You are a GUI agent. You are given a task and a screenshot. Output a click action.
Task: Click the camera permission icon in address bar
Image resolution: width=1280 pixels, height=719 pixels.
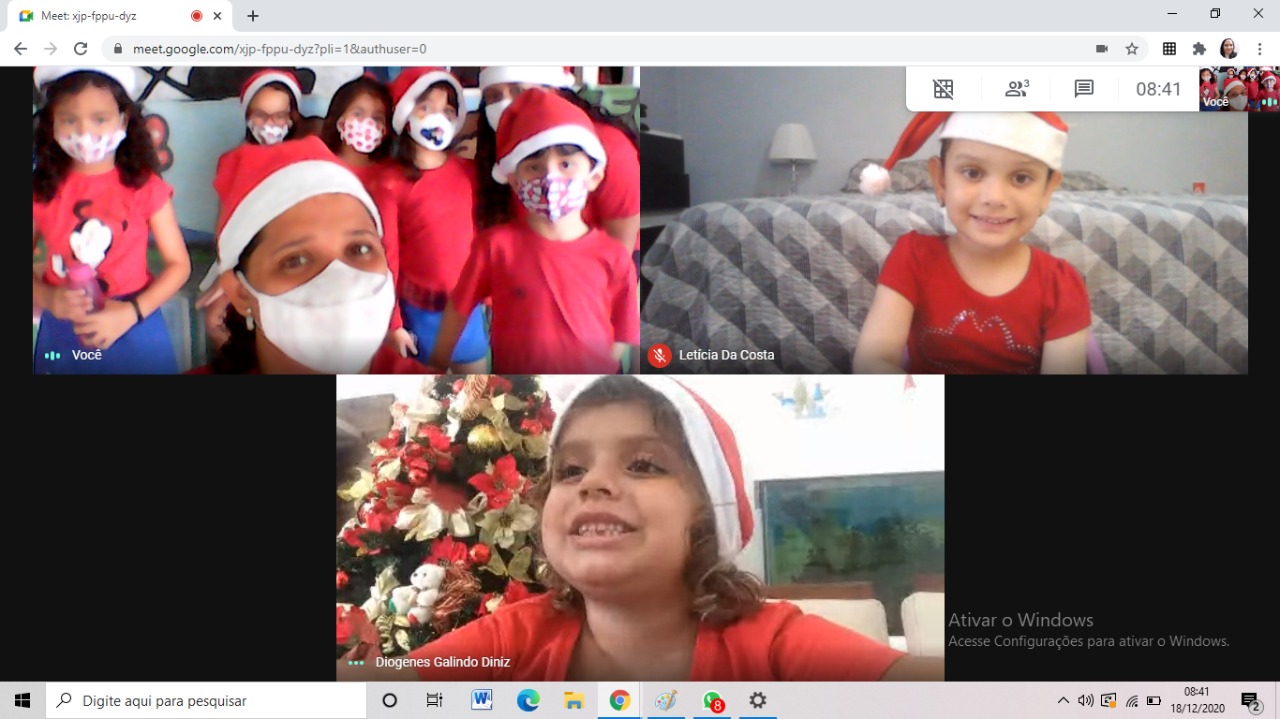(x=1102, y=48)
